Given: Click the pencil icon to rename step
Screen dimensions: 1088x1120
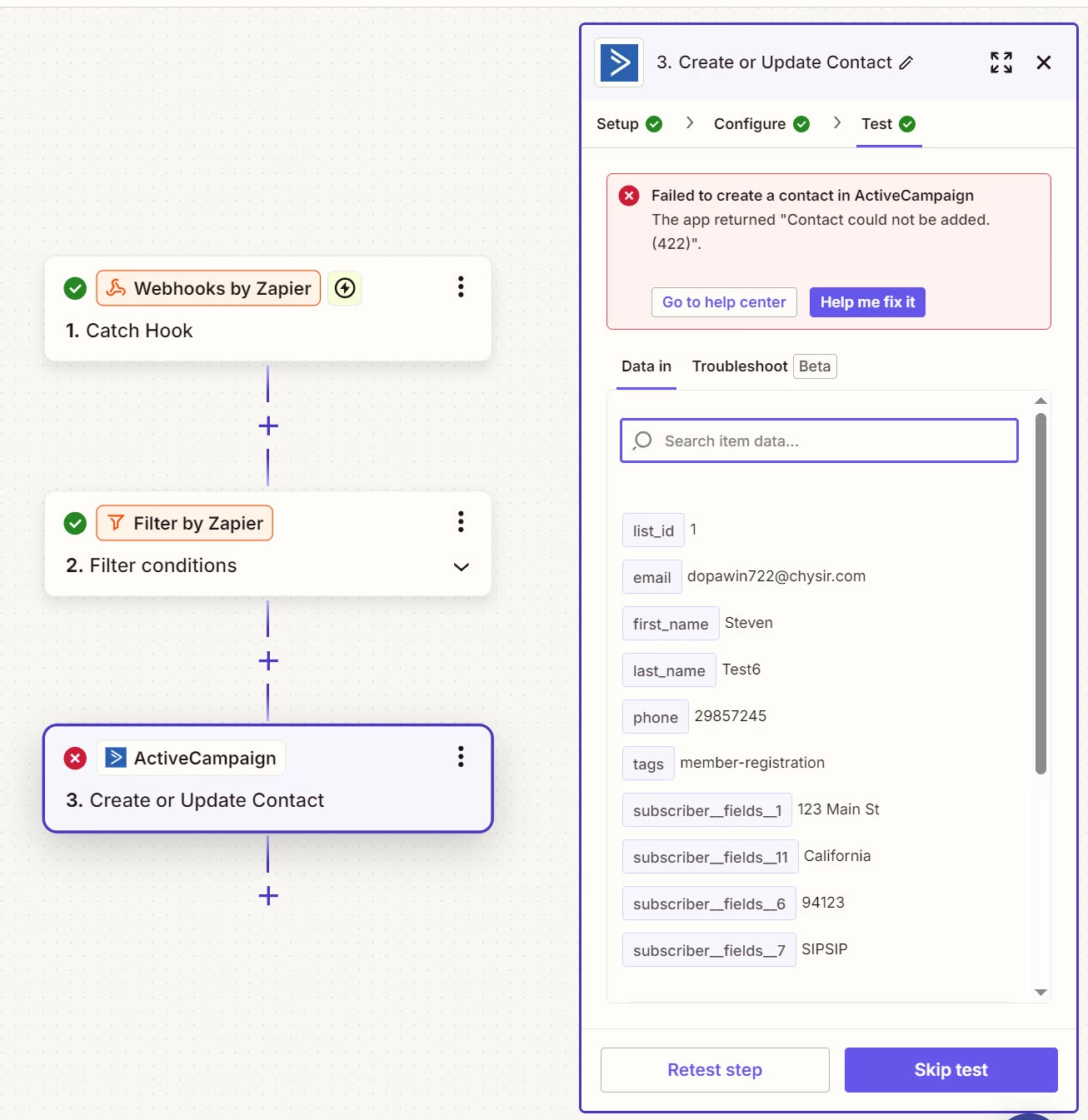Looking at the screenshot, I should (x=906, y=62).
